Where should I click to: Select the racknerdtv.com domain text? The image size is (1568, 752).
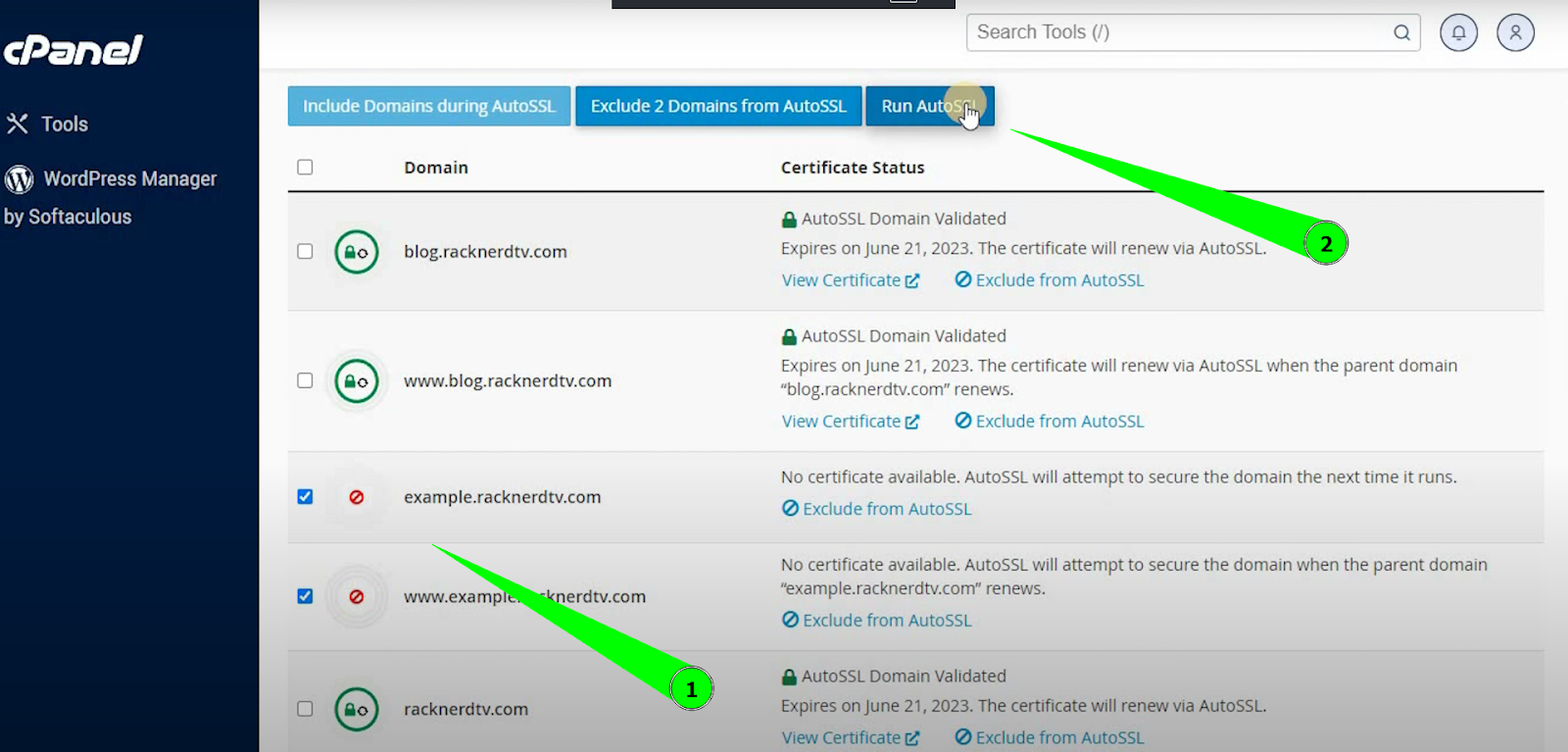click(465, 710)
